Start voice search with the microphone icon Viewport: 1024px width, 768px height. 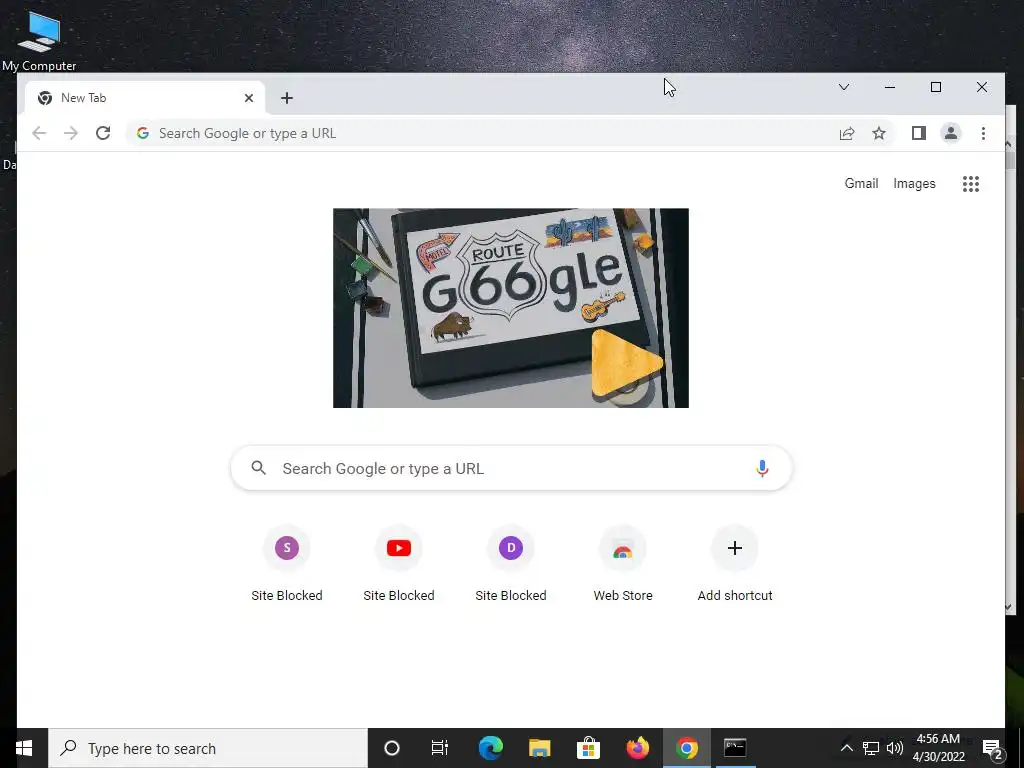[761, 468]
